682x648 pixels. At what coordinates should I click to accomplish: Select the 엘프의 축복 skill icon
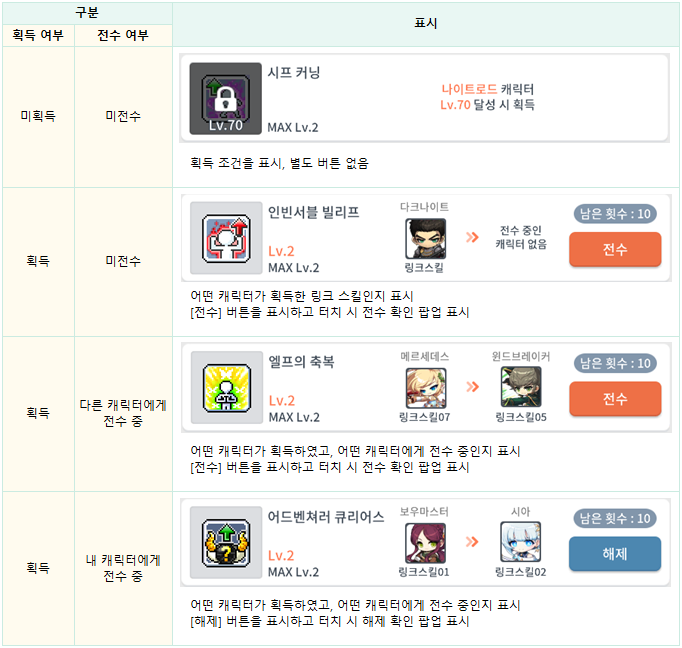pyautogui.click(x=227, y=387)
